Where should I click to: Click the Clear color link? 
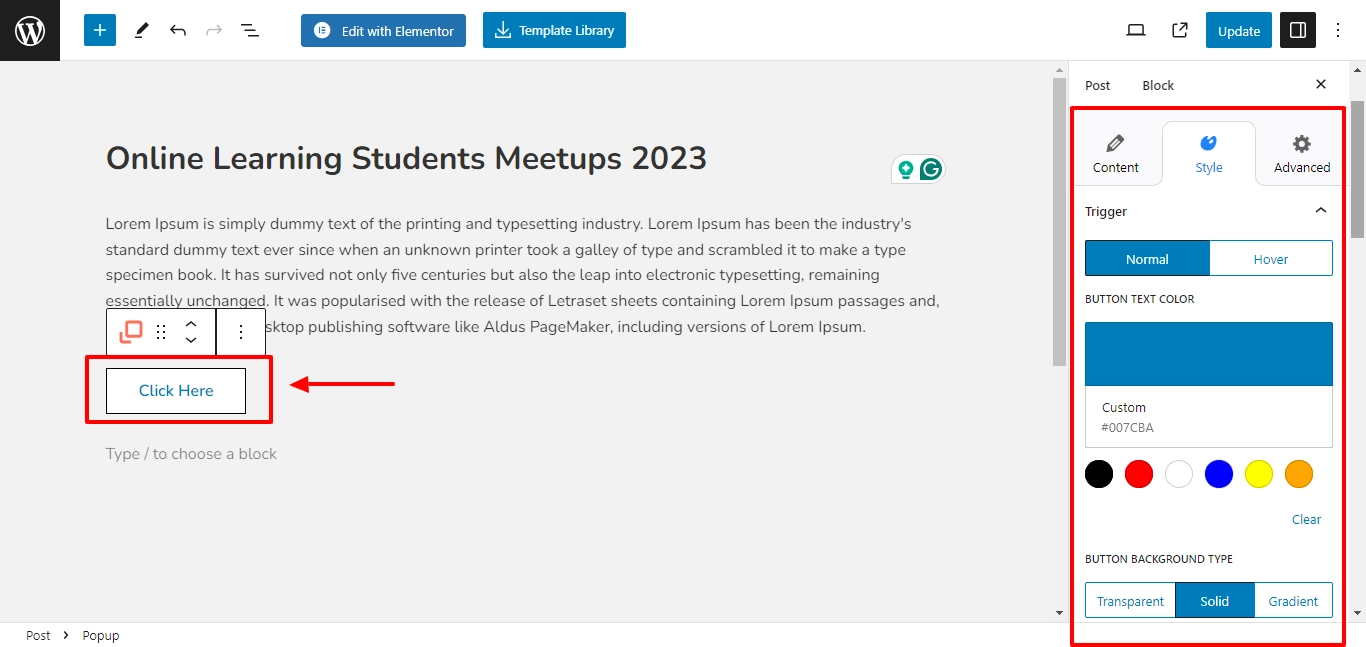tap(1306, 519)
